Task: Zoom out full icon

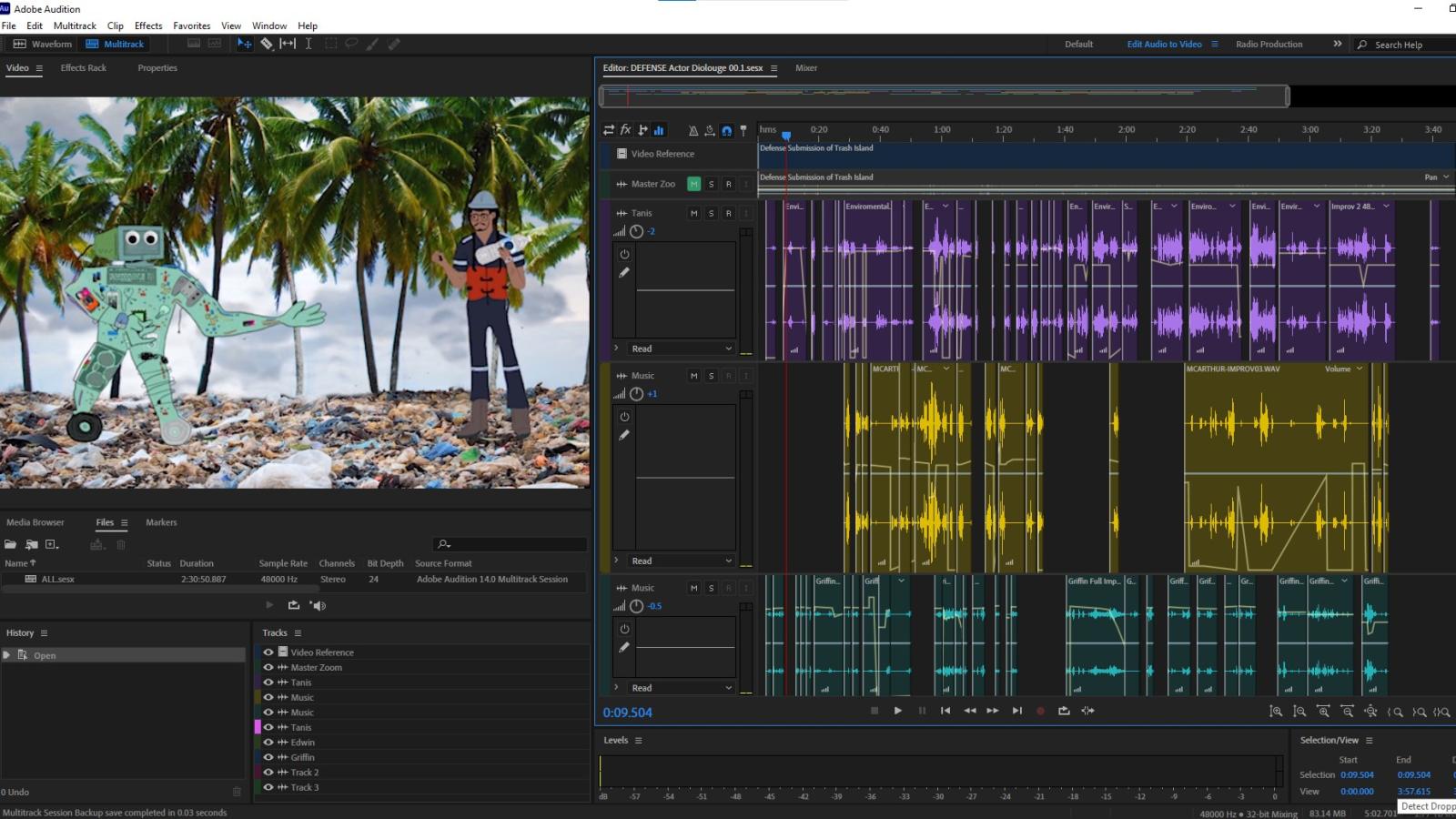Action: 1370,712
